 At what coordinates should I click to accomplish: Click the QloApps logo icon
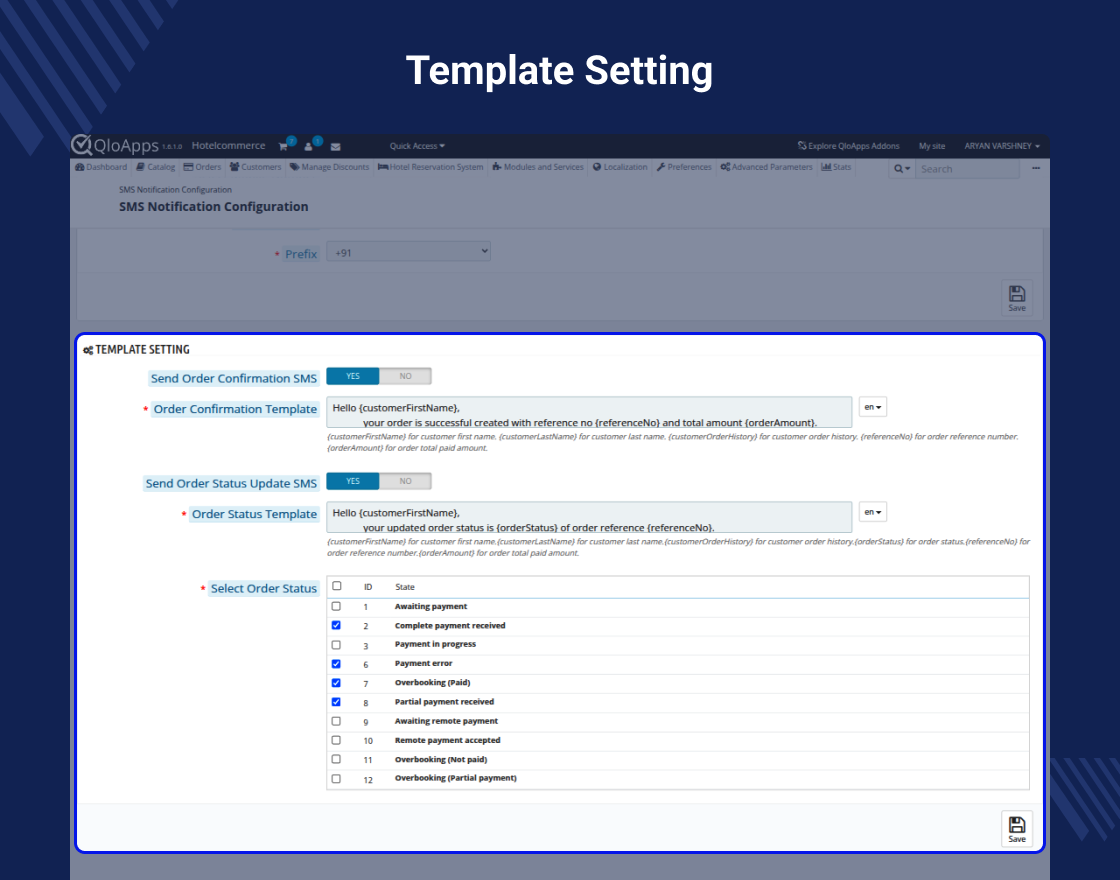point(81,144)
